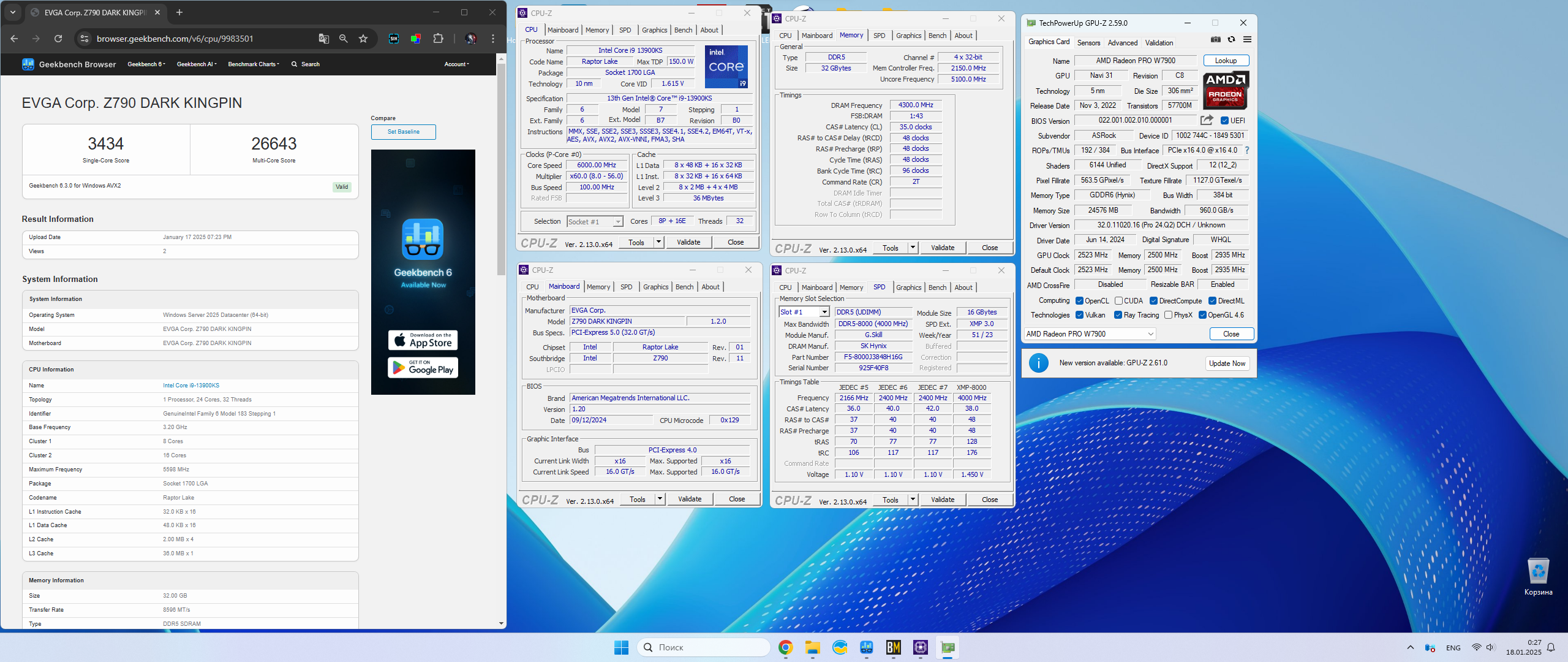Image resolution: width=1568 pixels, height=662 pixels.
Task: Open the Bench tab in CPU-Z processor window
Action: click(684, 30)
